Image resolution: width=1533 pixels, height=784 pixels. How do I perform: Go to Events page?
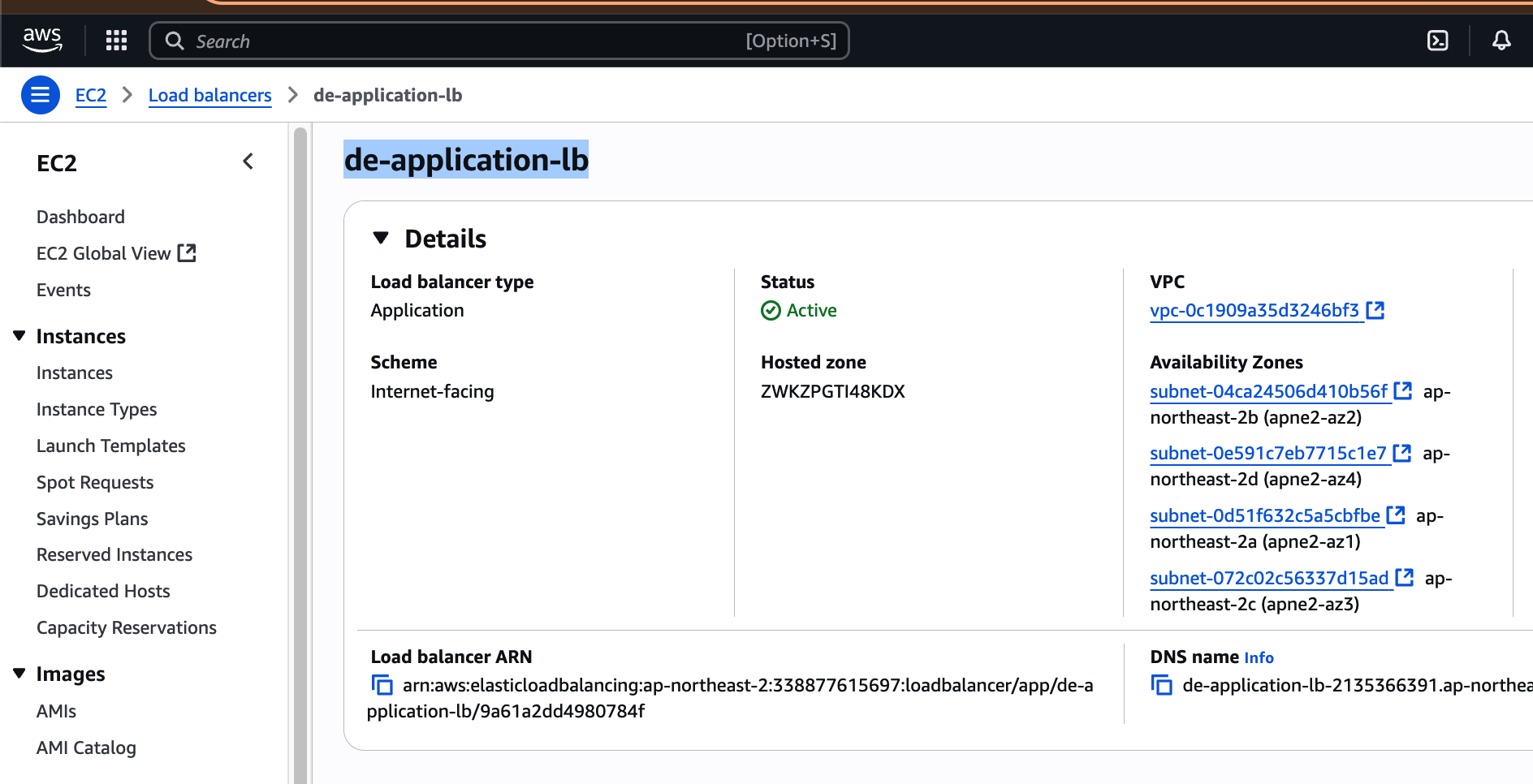point(63,290)
